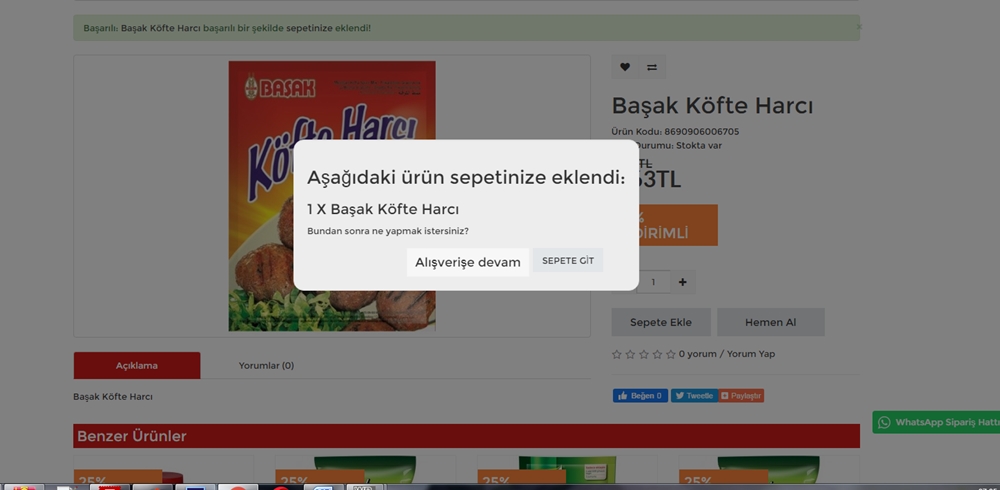Click the İNDİRİMLİ orange discount badge
Screen dimensions: 1000x490
coord(677,225)
